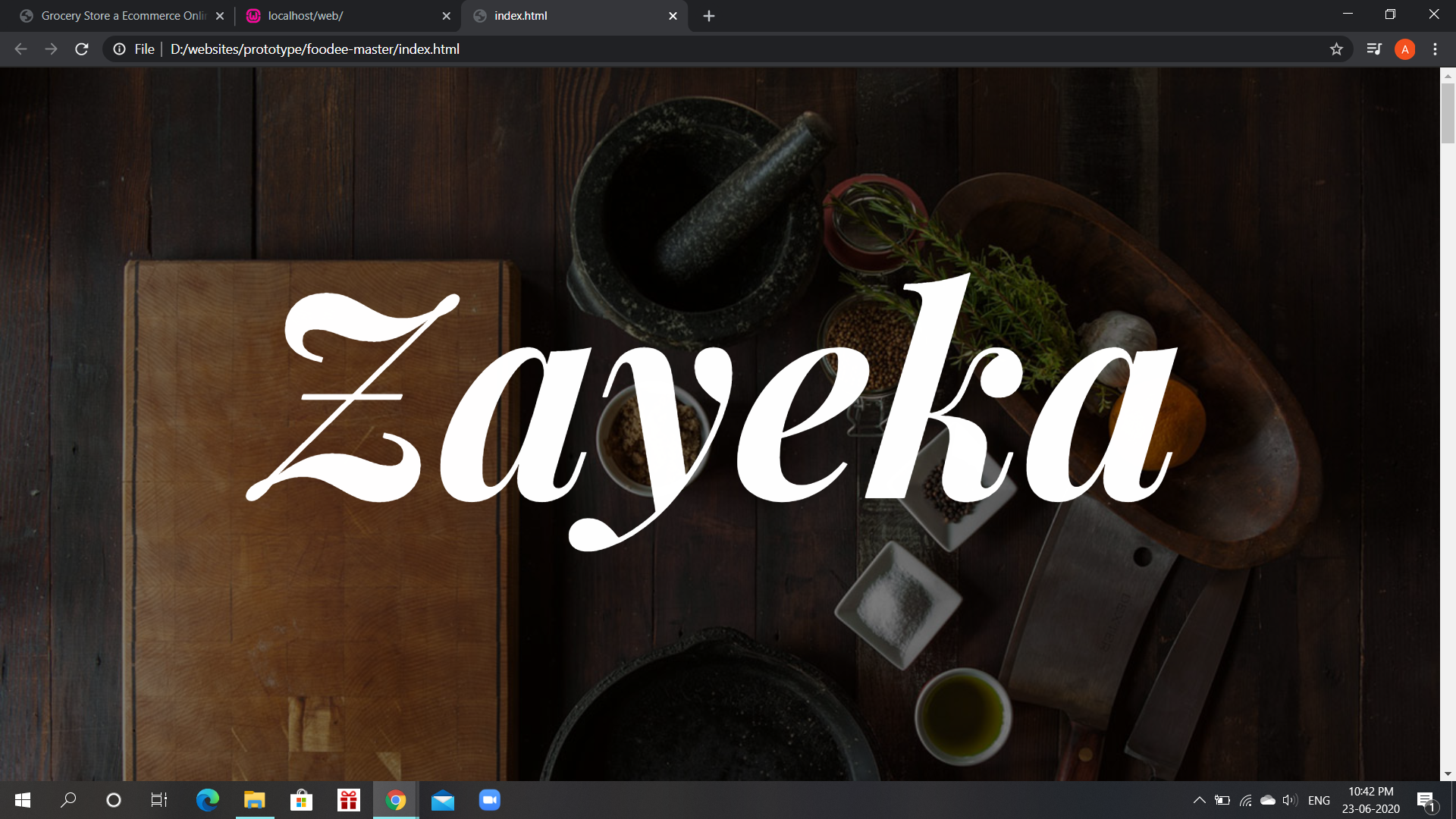View site information via the File info icon
This screenshot has height=819, width=1456.
coord(119,49)
